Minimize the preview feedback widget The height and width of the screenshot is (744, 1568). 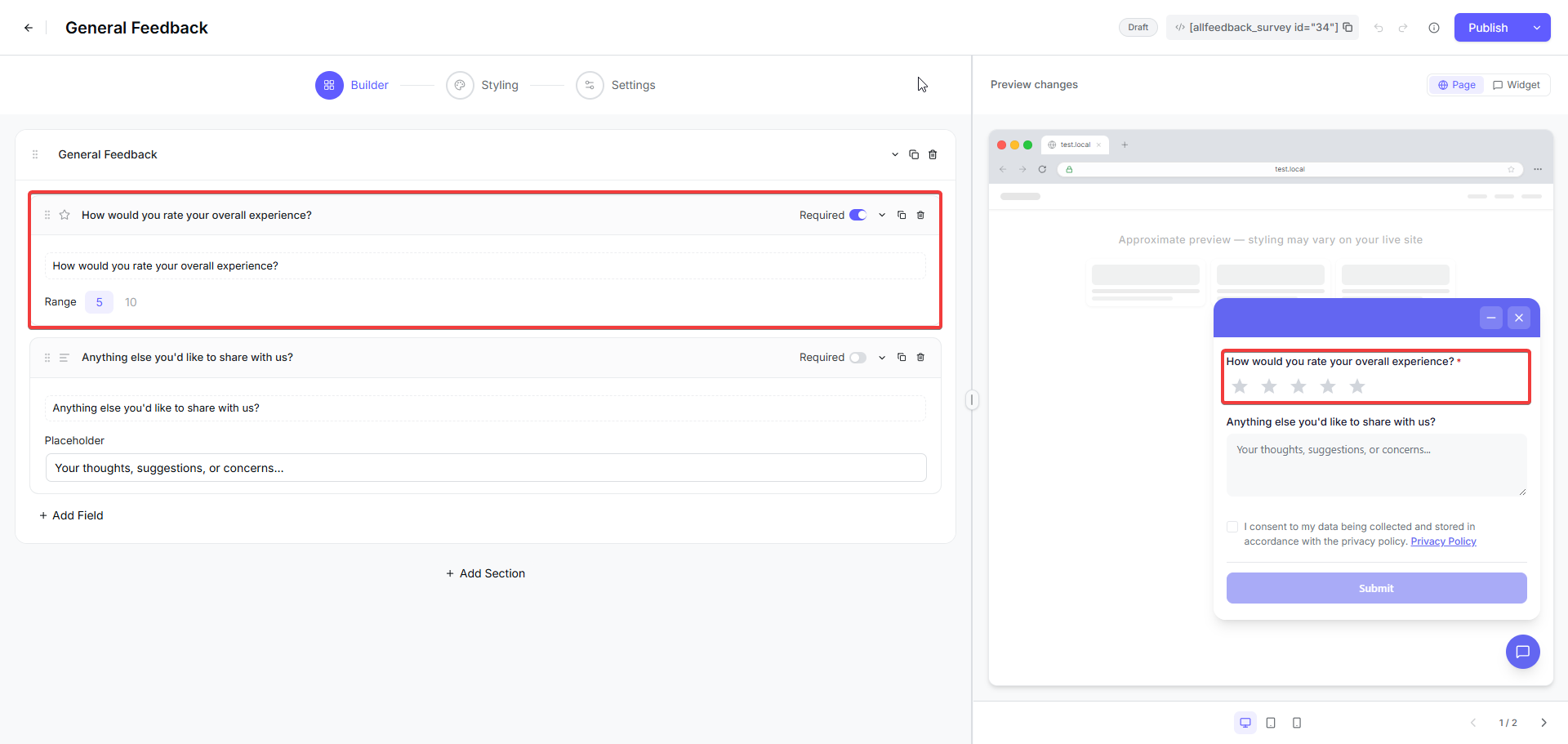click(1491, 318)
